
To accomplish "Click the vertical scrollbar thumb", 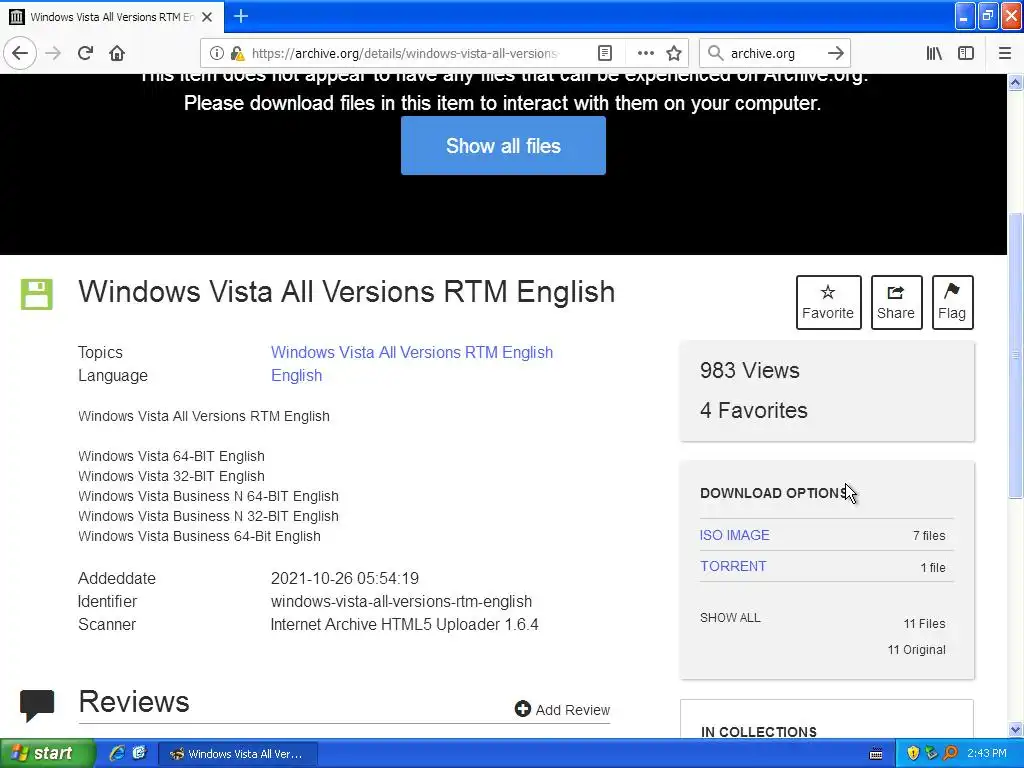I will (1016, 355).
